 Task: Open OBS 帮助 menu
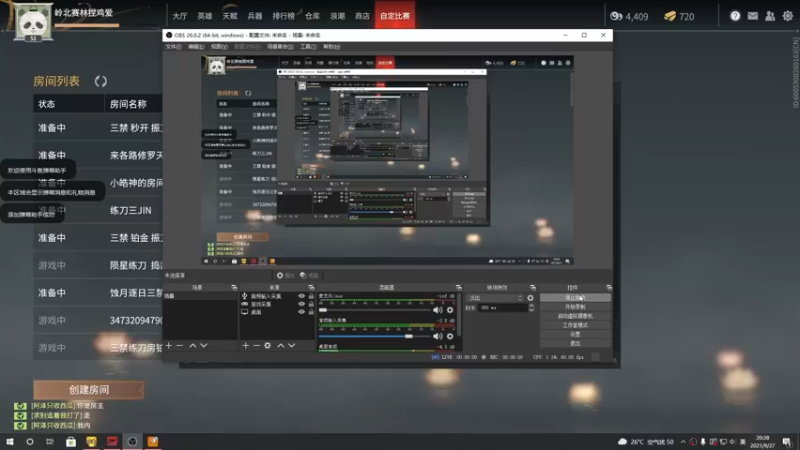tap(331, 46)
